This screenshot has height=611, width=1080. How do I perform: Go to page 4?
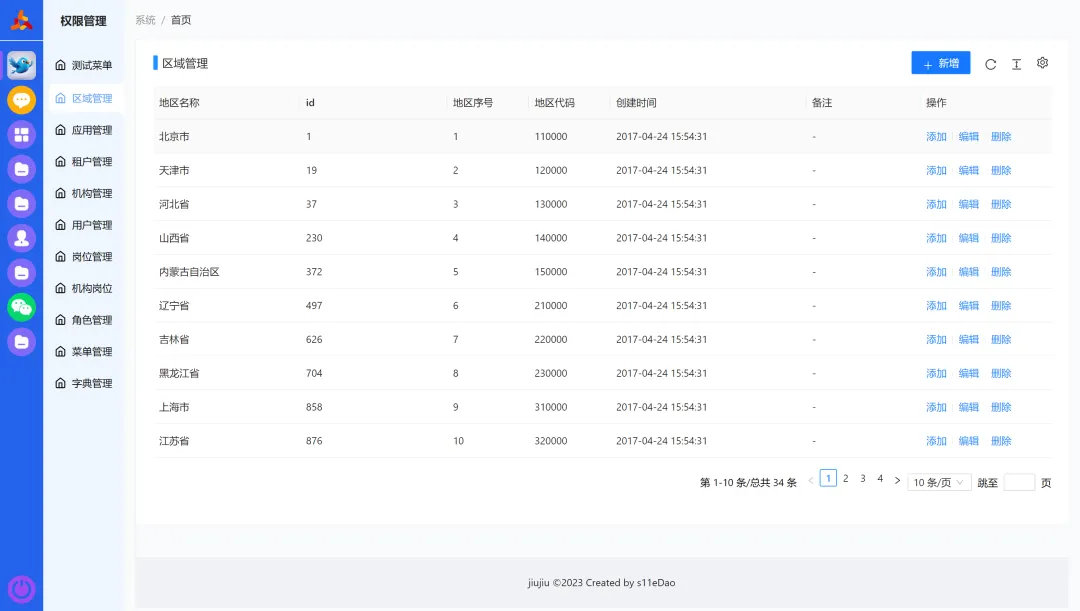(880, 478)
